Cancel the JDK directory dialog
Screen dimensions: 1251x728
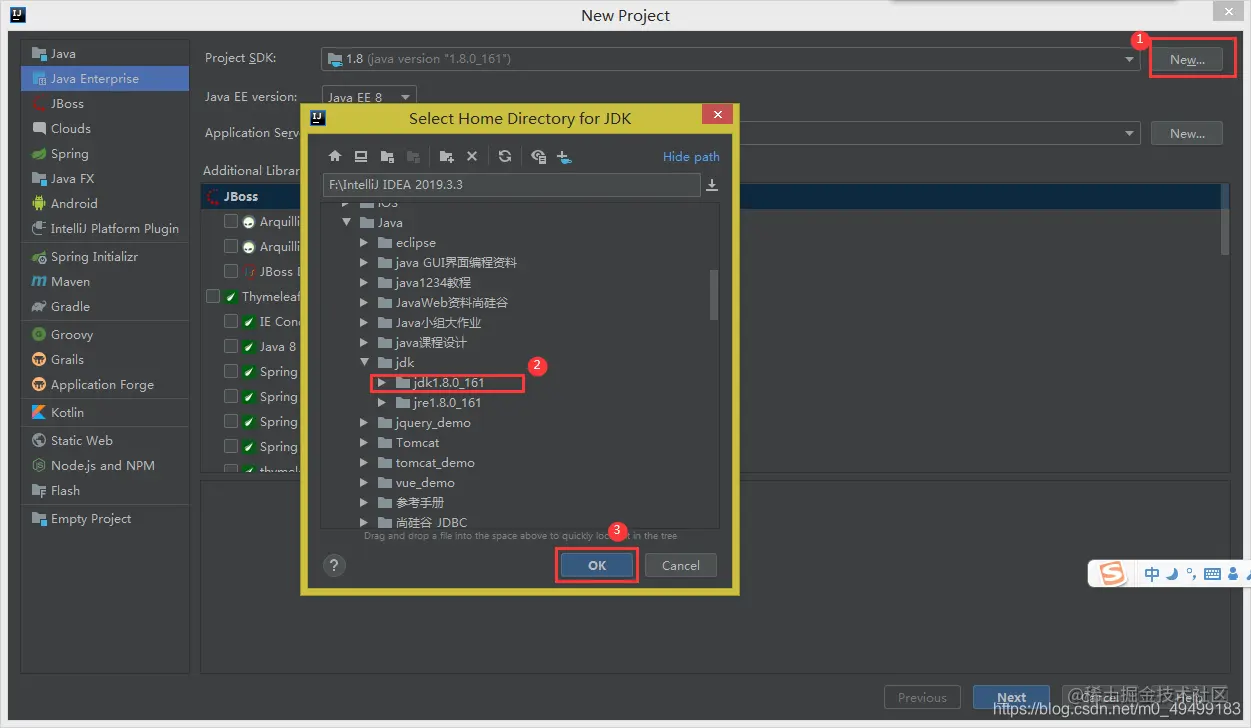click(680, 565)
